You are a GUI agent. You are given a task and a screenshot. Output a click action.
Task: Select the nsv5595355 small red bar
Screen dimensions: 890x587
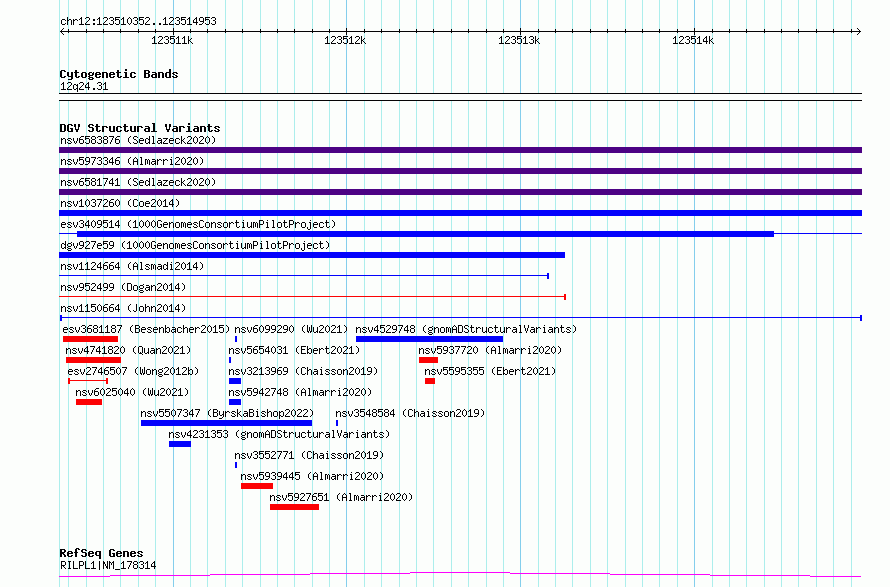[430, 381]
